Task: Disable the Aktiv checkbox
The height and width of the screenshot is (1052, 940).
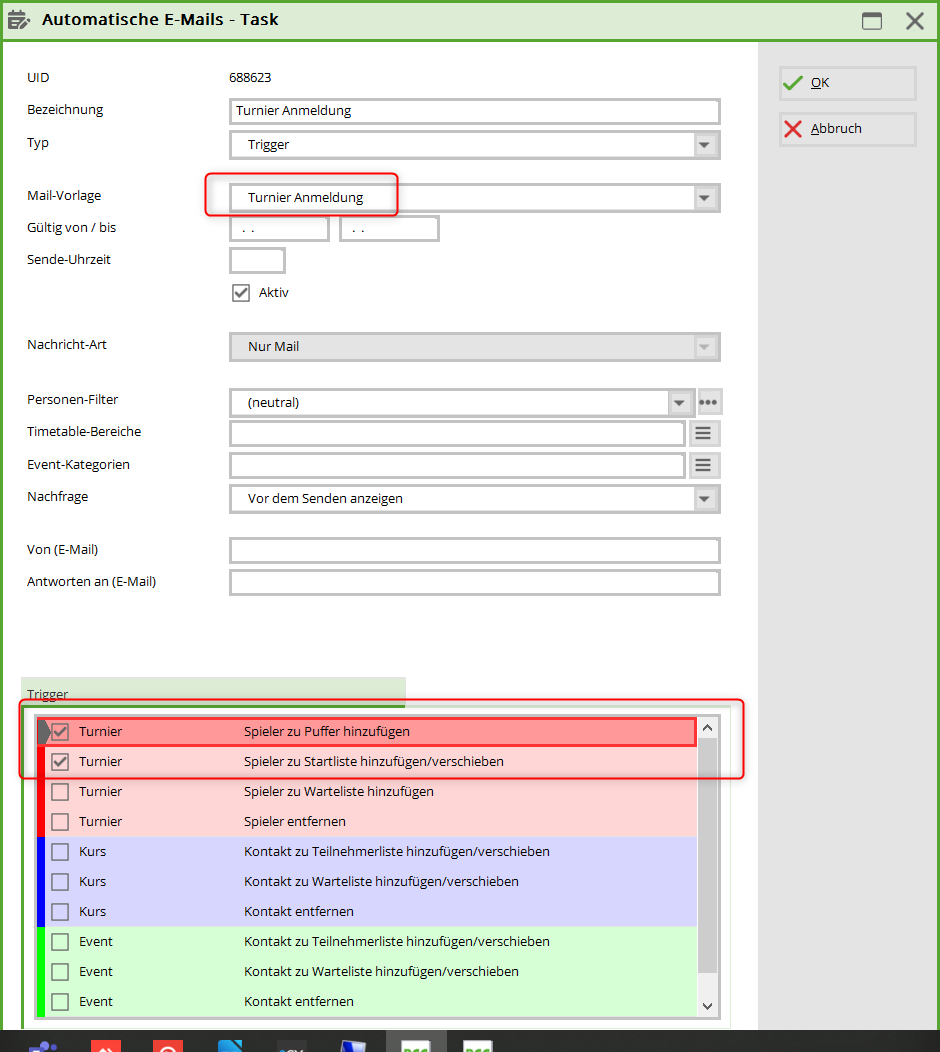Action: (x=240, y=293)
